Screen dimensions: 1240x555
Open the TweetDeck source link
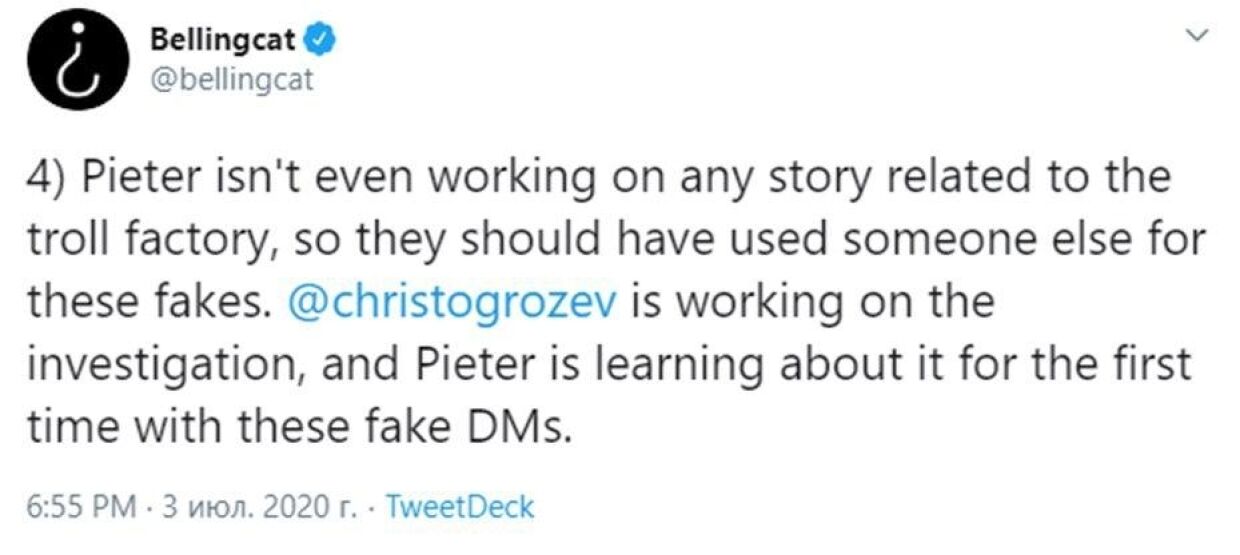point(460,506)
